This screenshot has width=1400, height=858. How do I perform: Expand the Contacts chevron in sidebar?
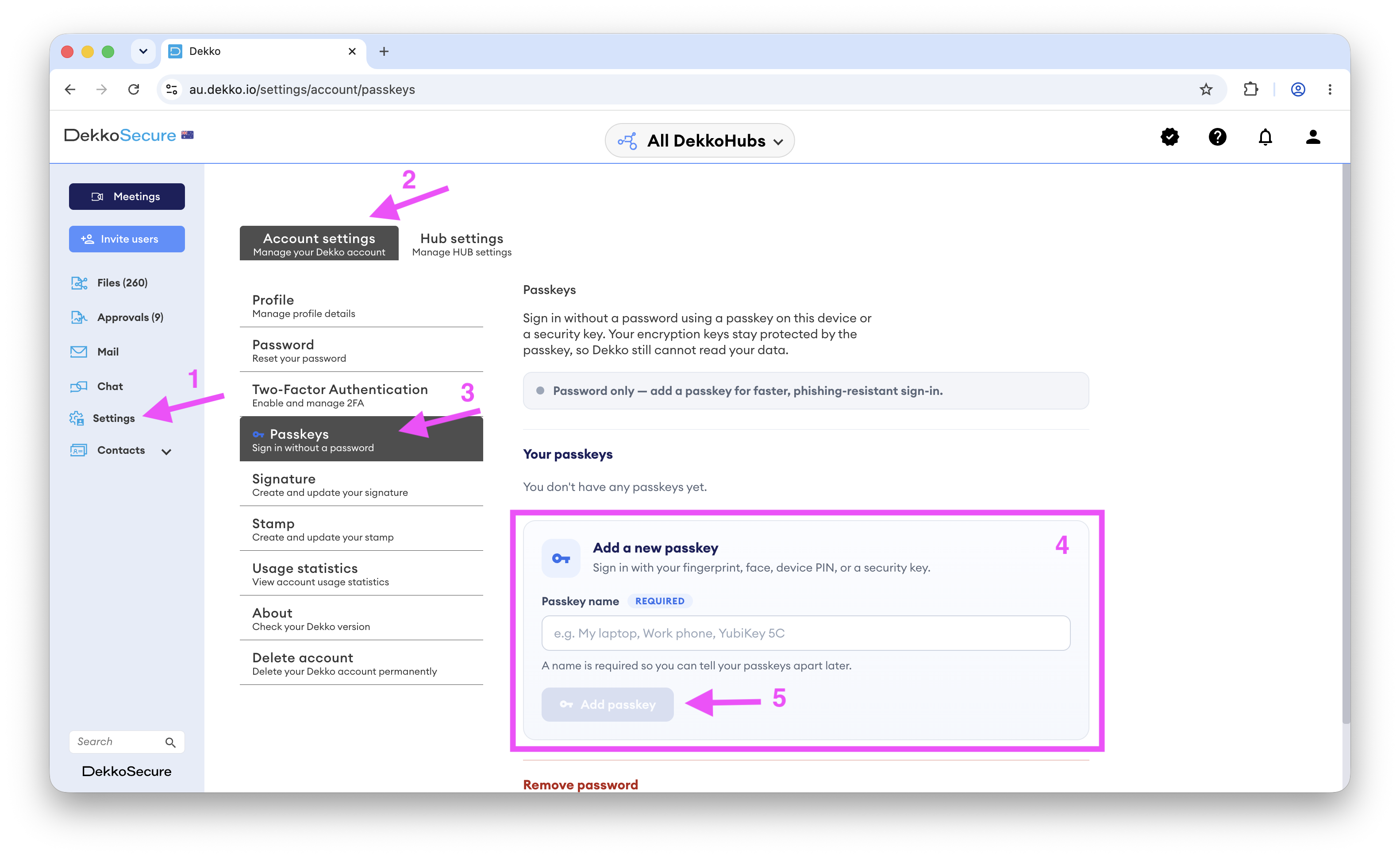coord(166,452)
